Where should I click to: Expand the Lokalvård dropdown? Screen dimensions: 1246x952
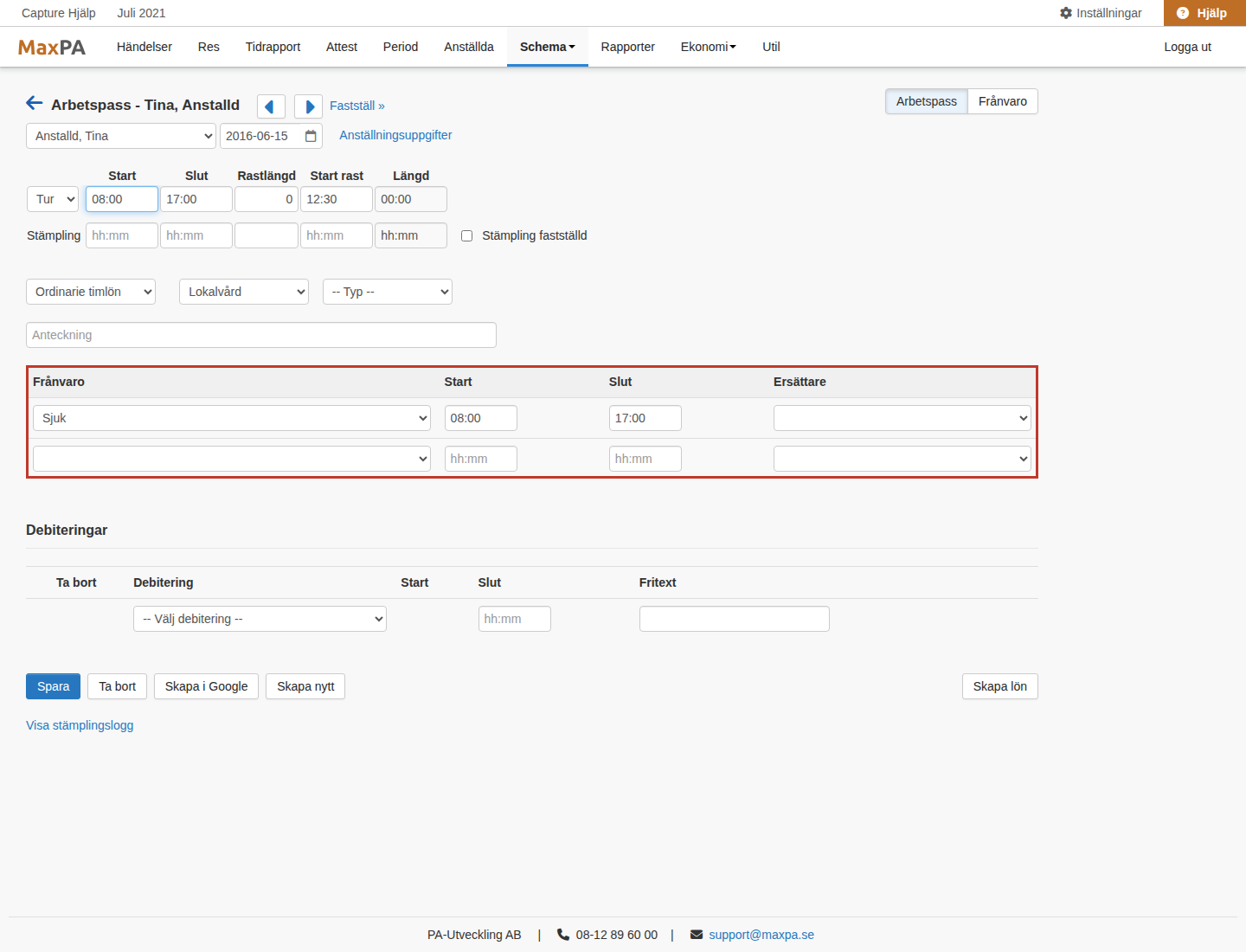(244, 292)
